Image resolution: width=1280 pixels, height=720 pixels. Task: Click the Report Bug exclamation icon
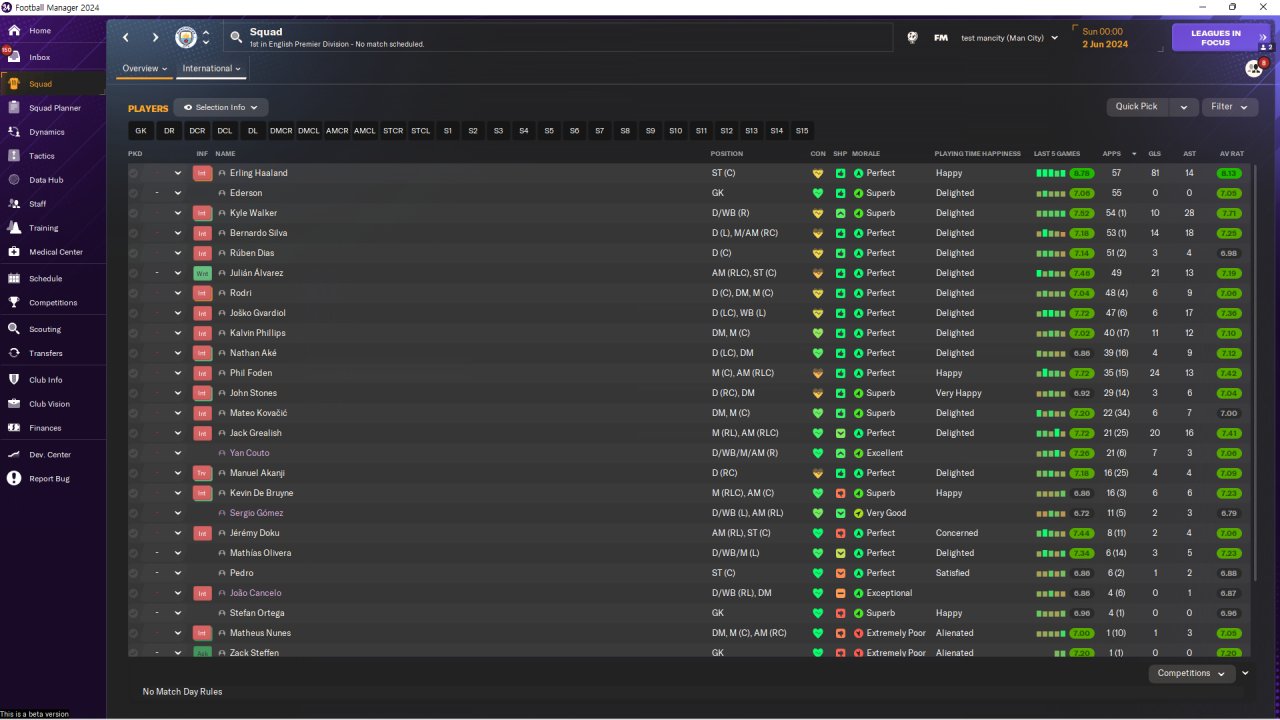click(x=14, y=479)
